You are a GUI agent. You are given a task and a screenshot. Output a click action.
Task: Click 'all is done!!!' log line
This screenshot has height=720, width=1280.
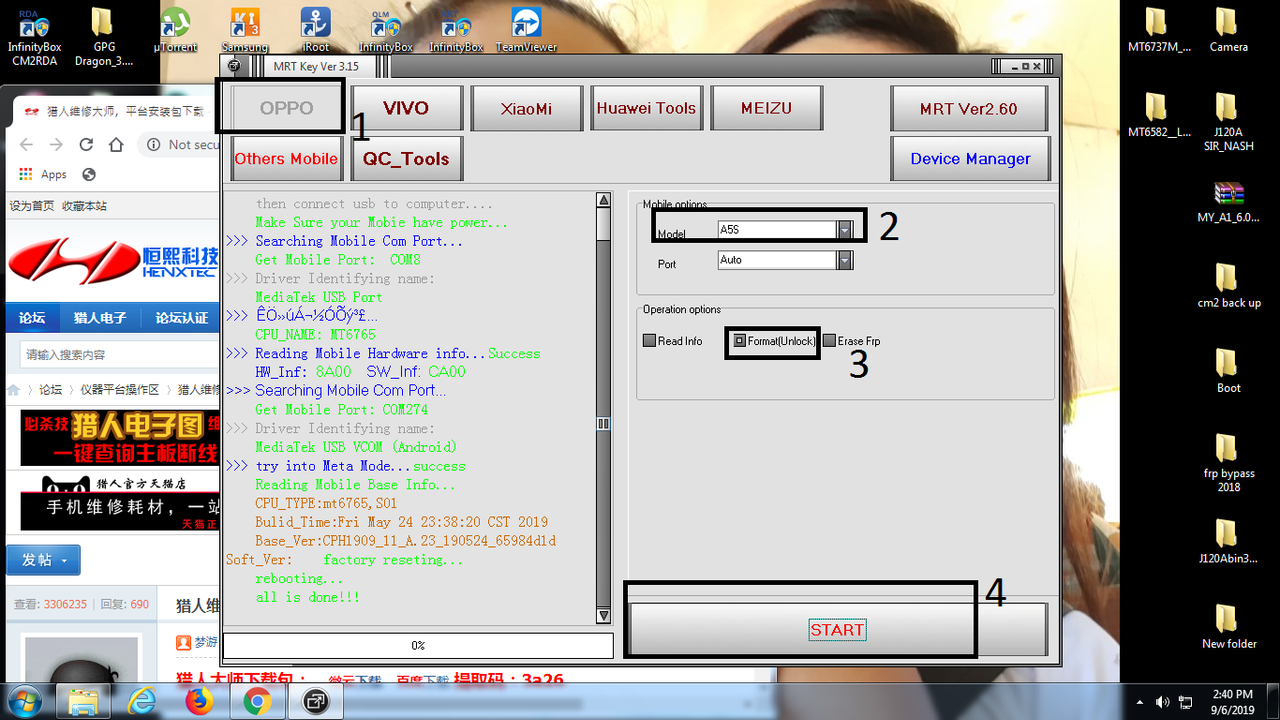tap(307, 597)
